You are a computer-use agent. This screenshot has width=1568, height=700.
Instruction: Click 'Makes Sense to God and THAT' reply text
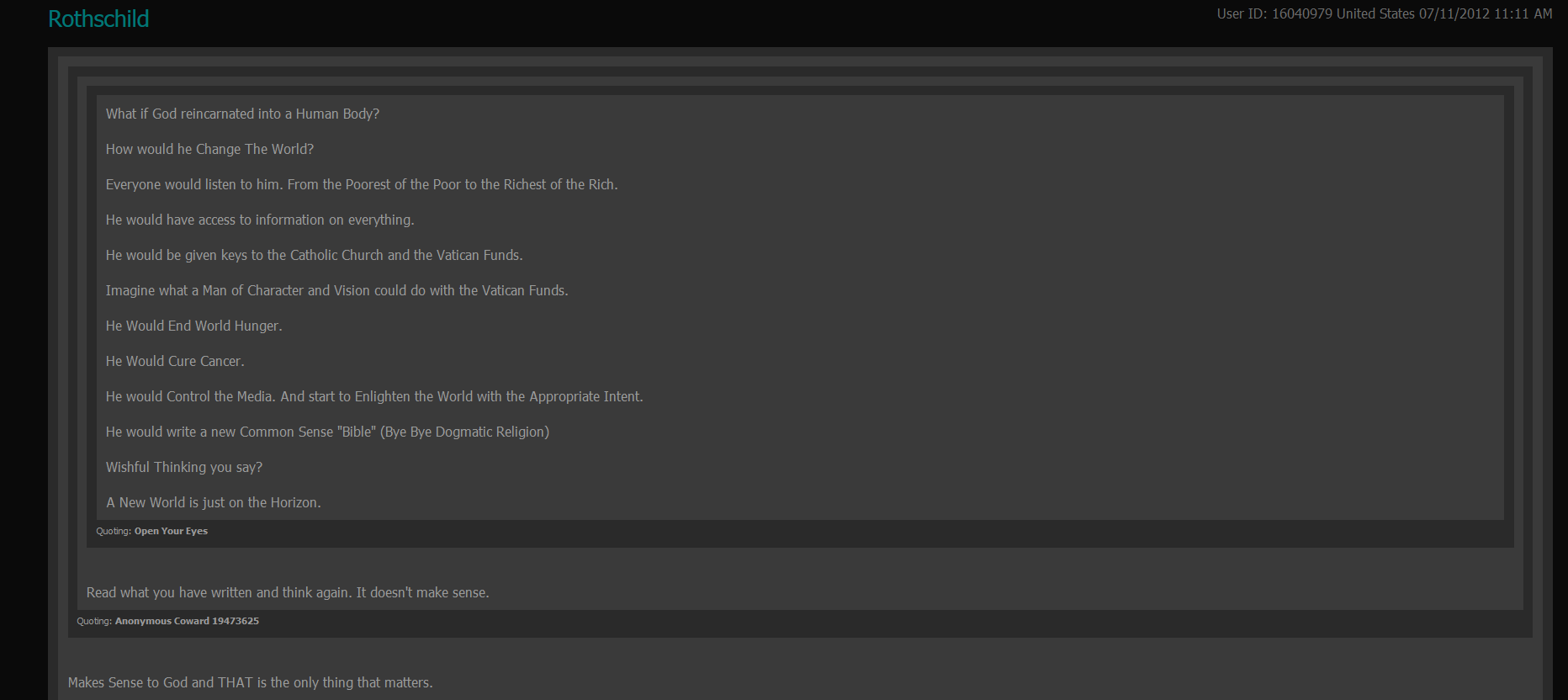[x=251, y=682]
